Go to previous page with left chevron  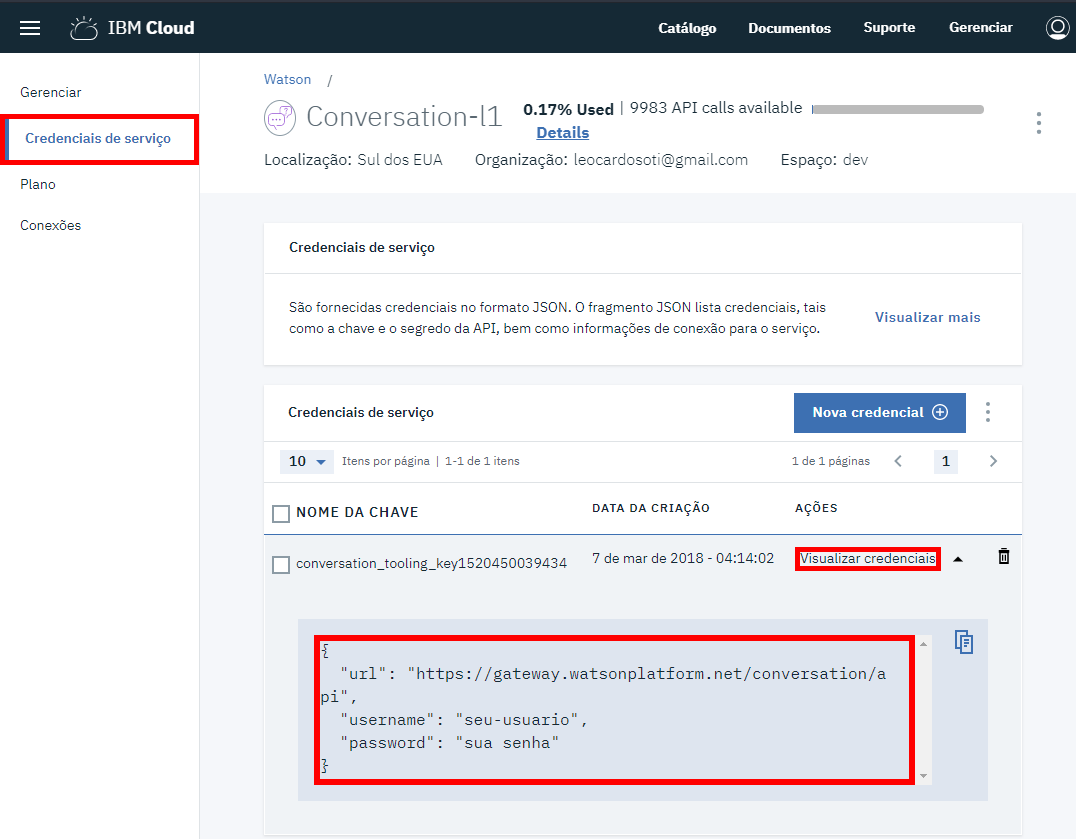898,461
